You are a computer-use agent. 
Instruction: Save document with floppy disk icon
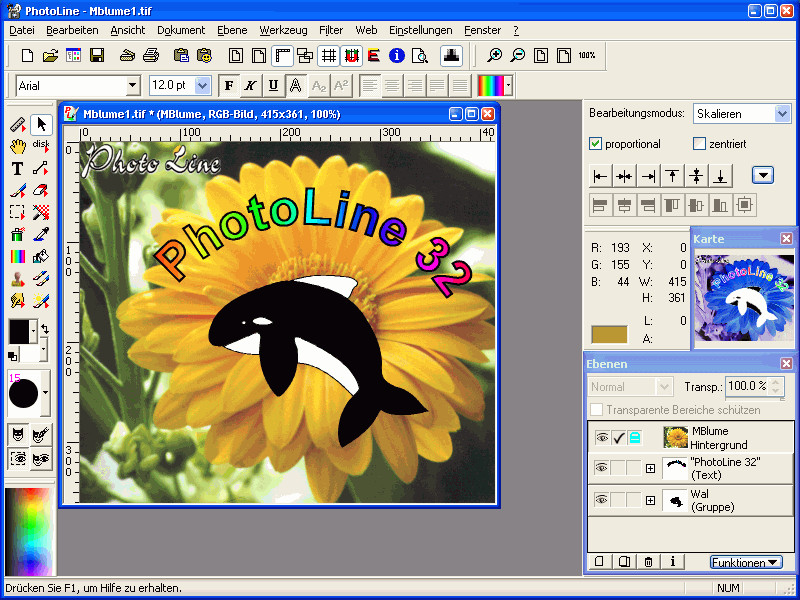tap(97, 55)
